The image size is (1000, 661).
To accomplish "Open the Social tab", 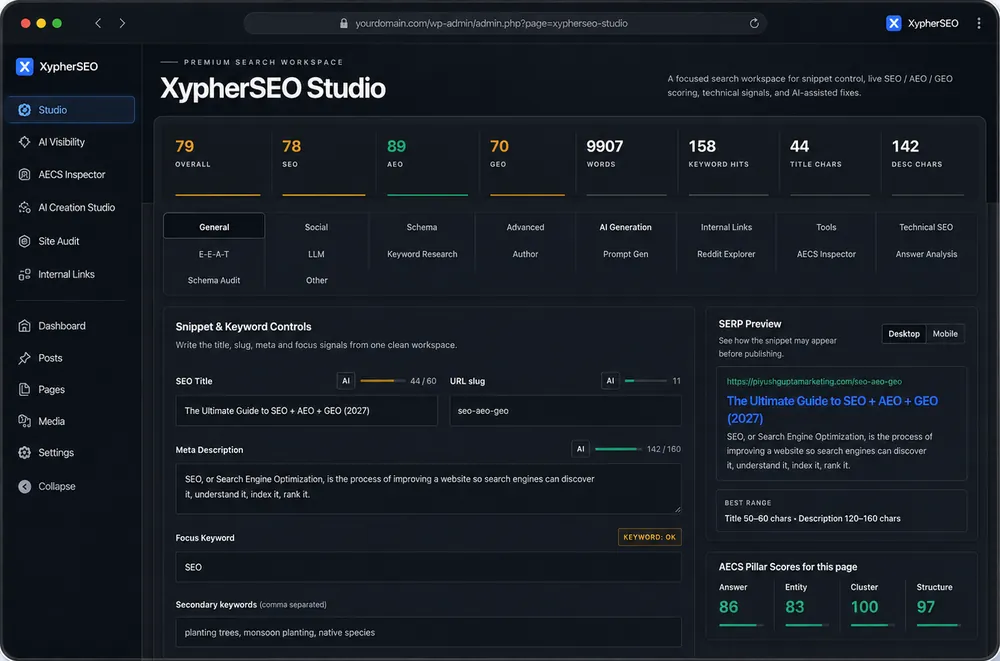I will tap(316, 227).
